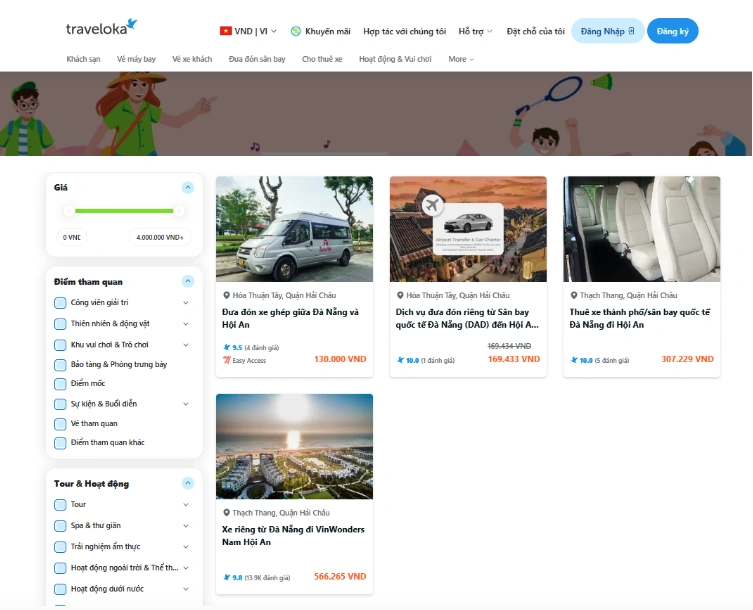Enable the Spa & thư giãn filter
Screen dimensions: 753x610
pyautogui.click(x=61, y=526)
